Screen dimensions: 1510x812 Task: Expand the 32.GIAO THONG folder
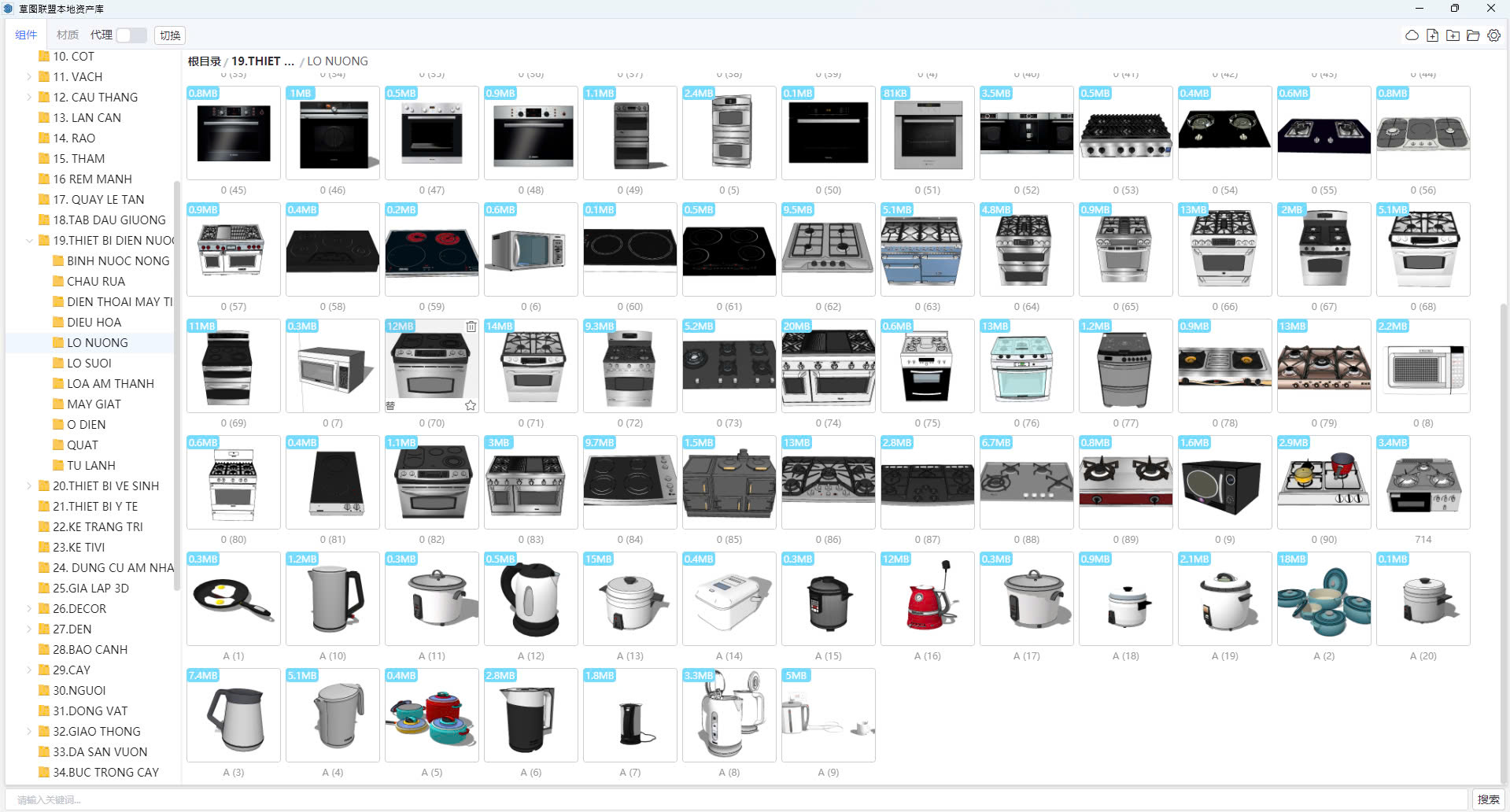point(29,732)
